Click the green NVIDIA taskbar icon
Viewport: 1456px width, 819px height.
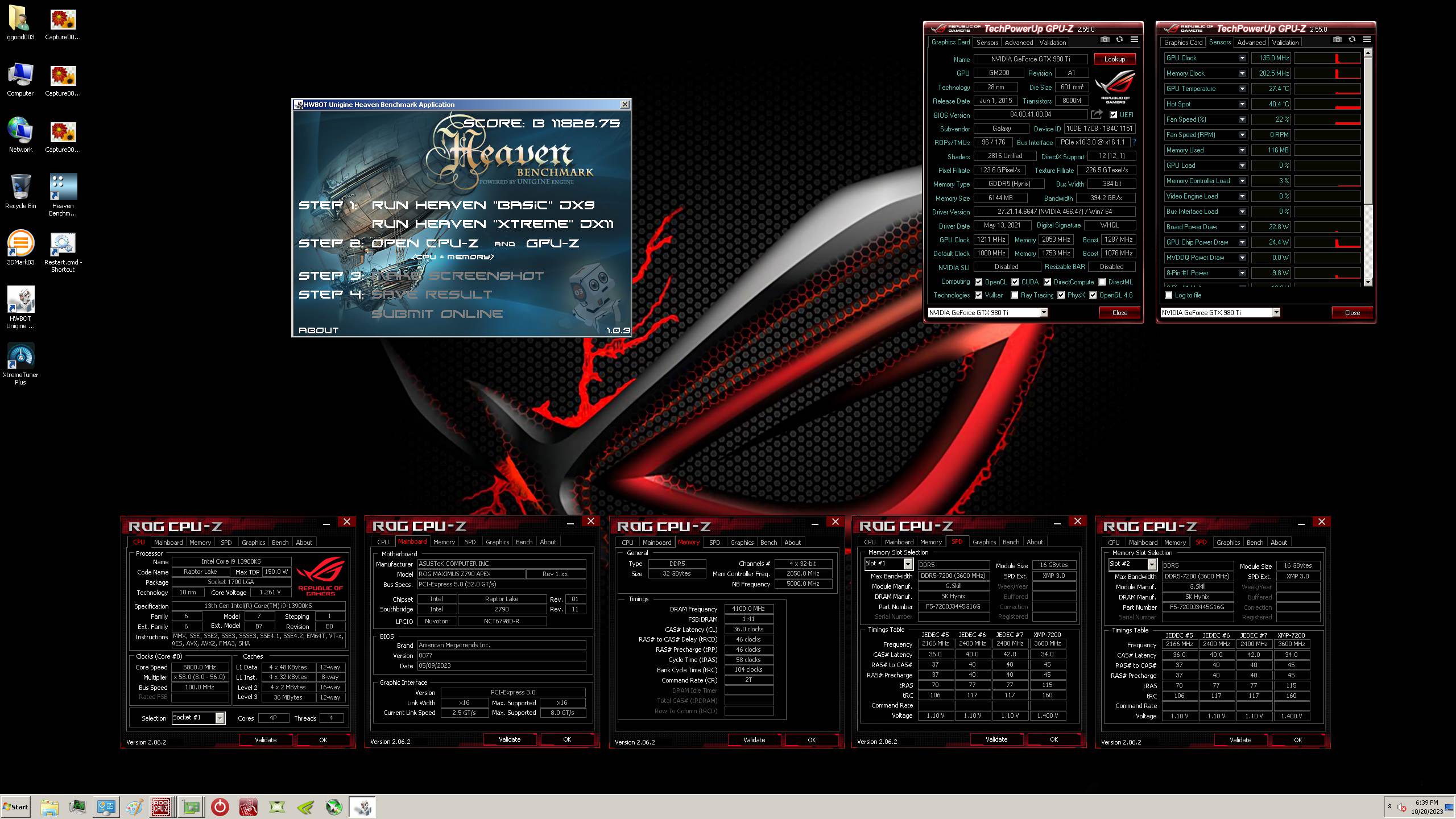tap(305, 807)
